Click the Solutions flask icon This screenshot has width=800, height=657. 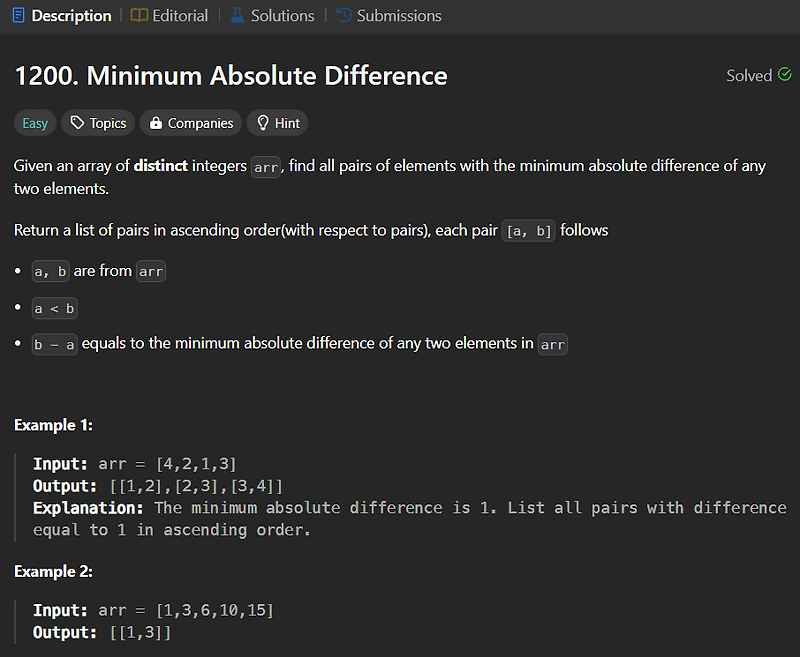237,16
